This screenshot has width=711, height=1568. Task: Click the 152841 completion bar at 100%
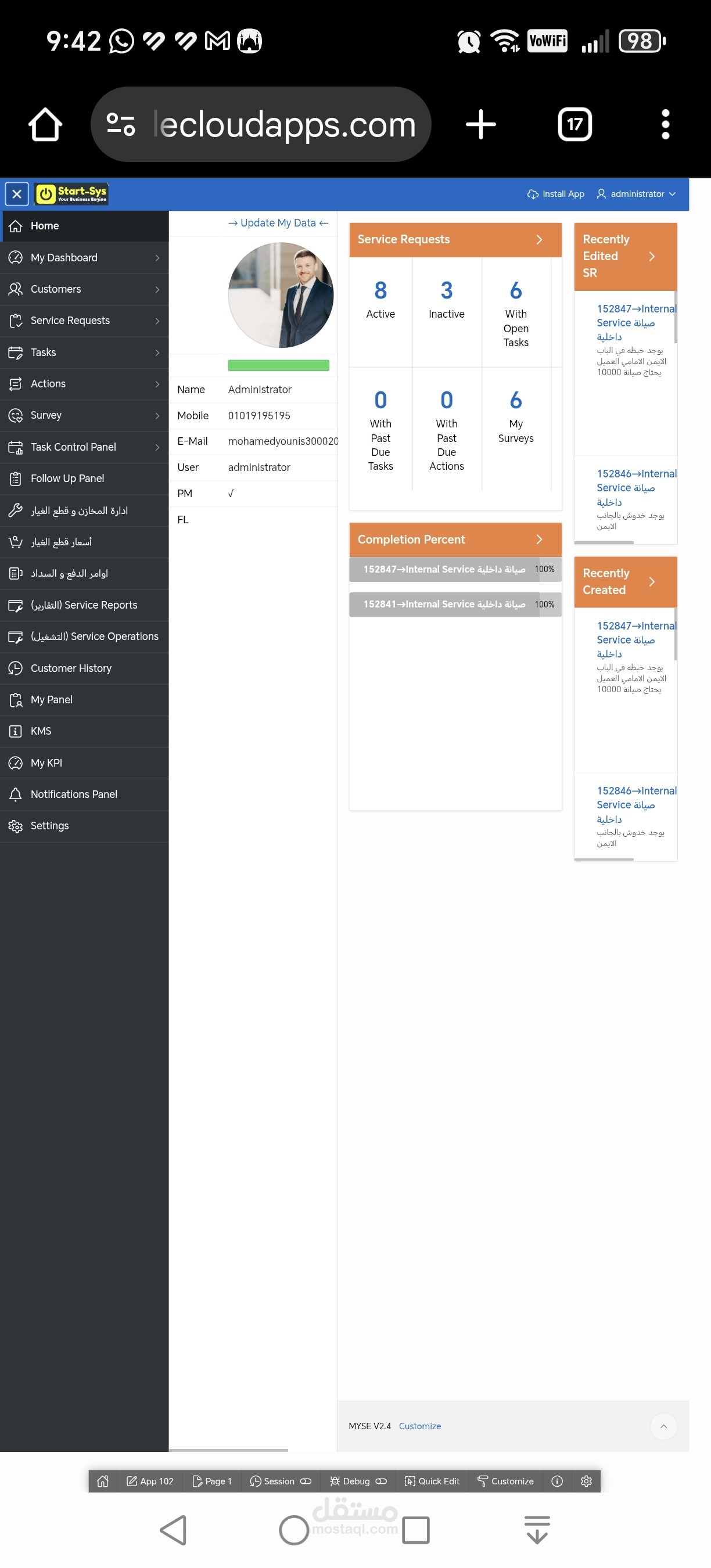pos(455,605)
